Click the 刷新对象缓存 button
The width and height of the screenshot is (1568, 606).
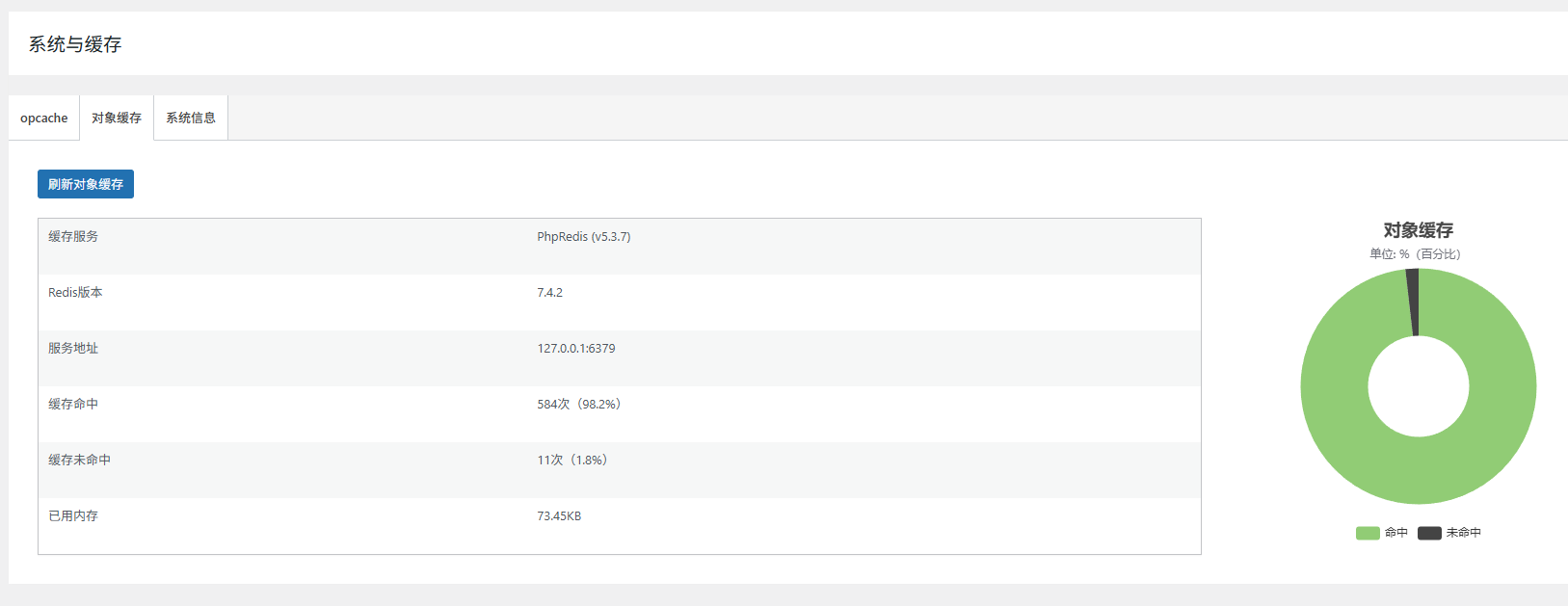[x=86, y=184]
